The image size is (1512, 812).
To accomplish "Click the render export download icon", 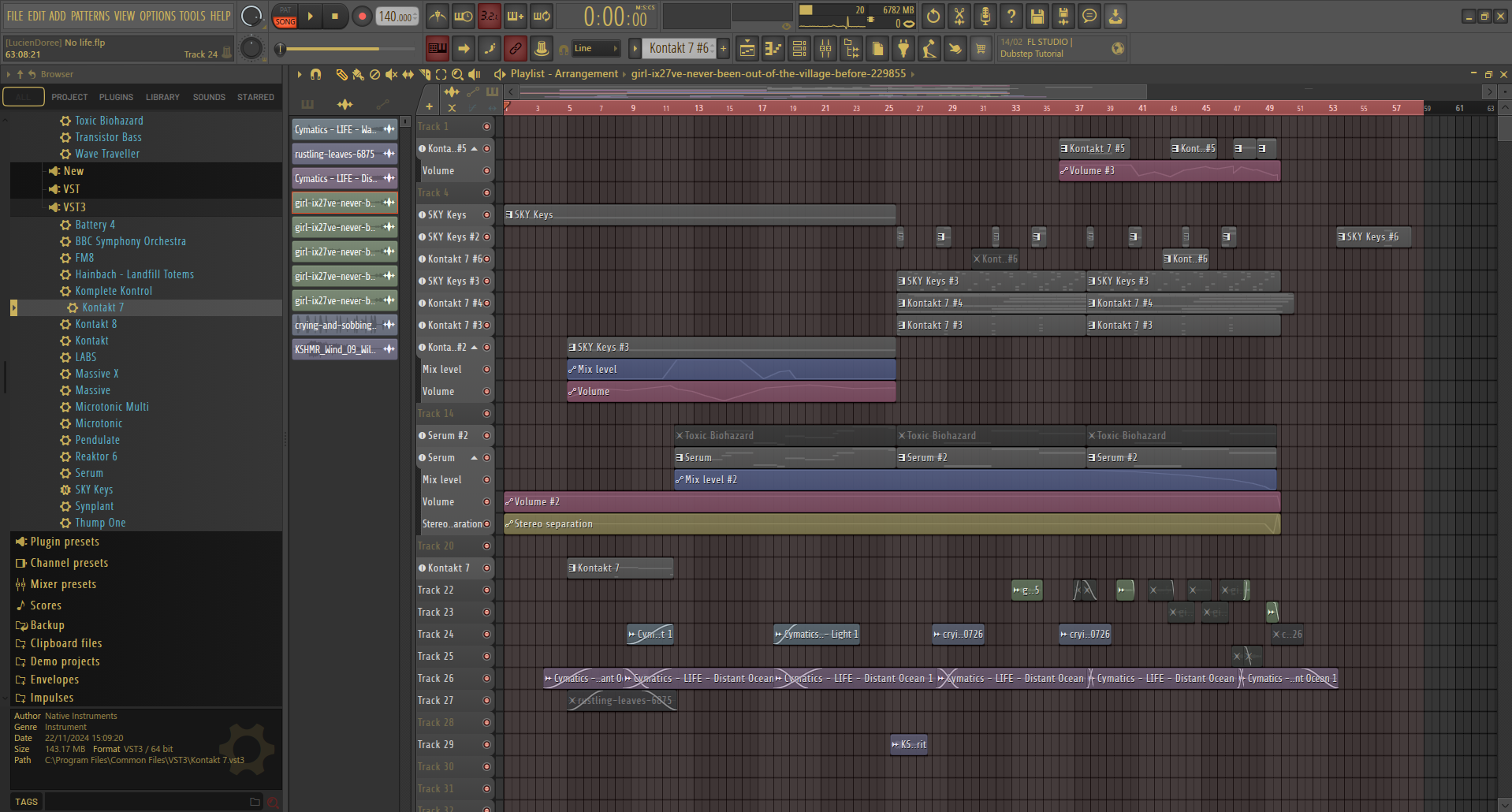I will pyautogui.click(x=1115, y=16).
